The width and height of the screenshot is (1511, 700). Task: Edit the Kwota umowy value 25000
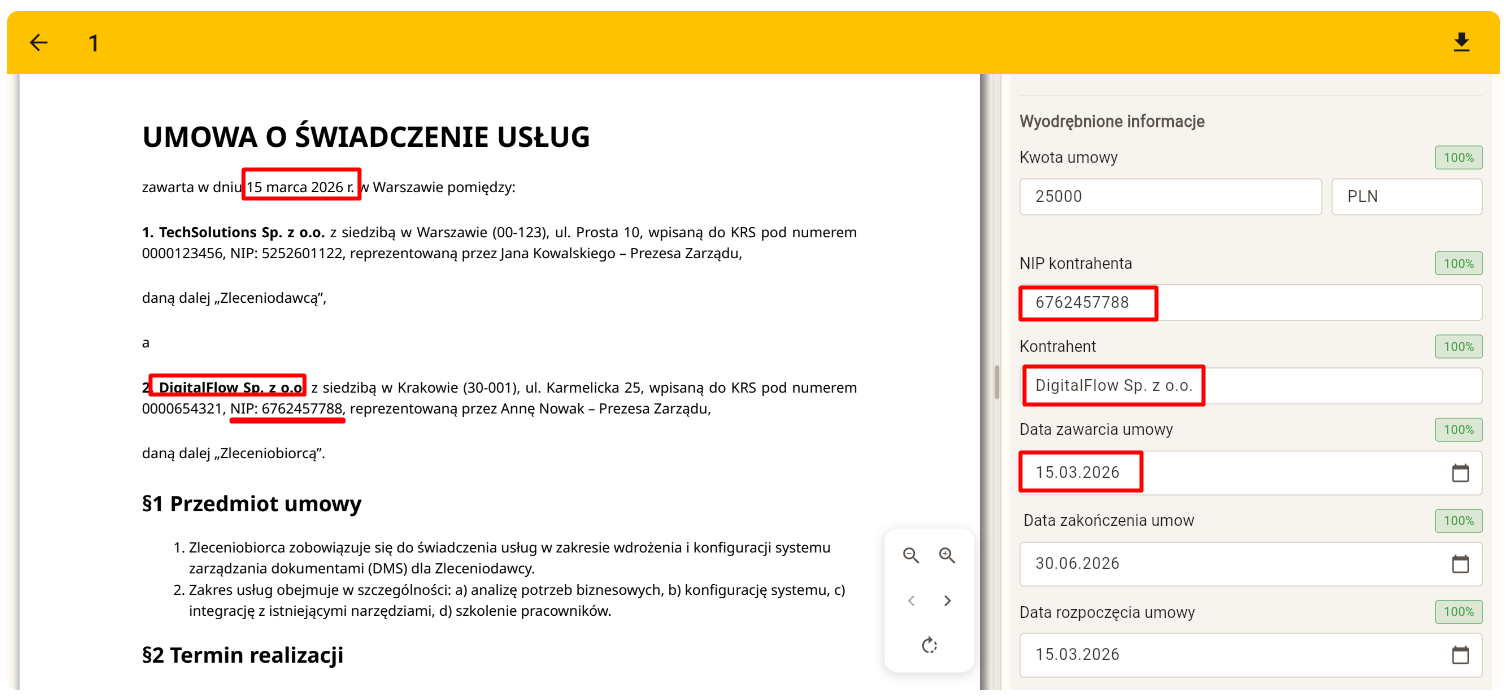click(x=1170, y=196)
